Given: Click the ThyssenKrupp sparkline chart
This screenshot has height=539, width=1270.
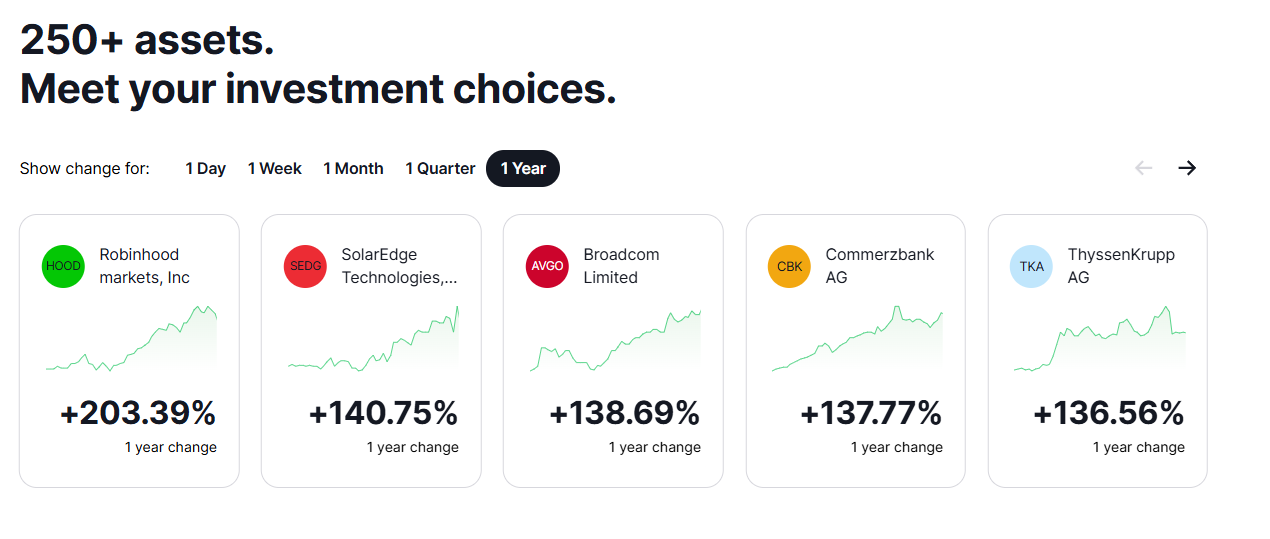Looking at the screenshot, I should coord(1099,341).
